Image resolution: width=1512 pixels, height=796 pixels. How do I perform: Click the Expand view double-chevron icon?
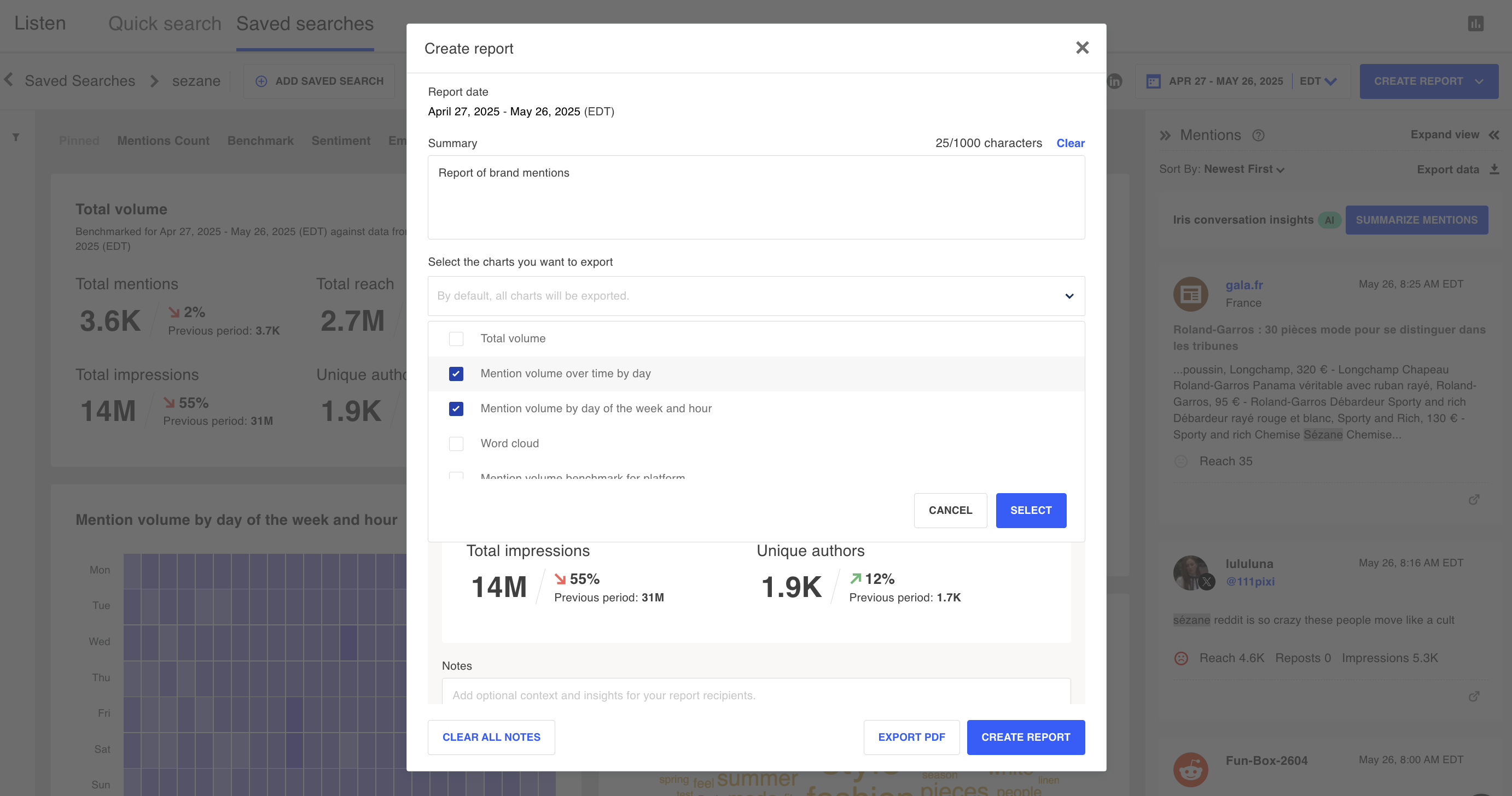[1494, 135]
